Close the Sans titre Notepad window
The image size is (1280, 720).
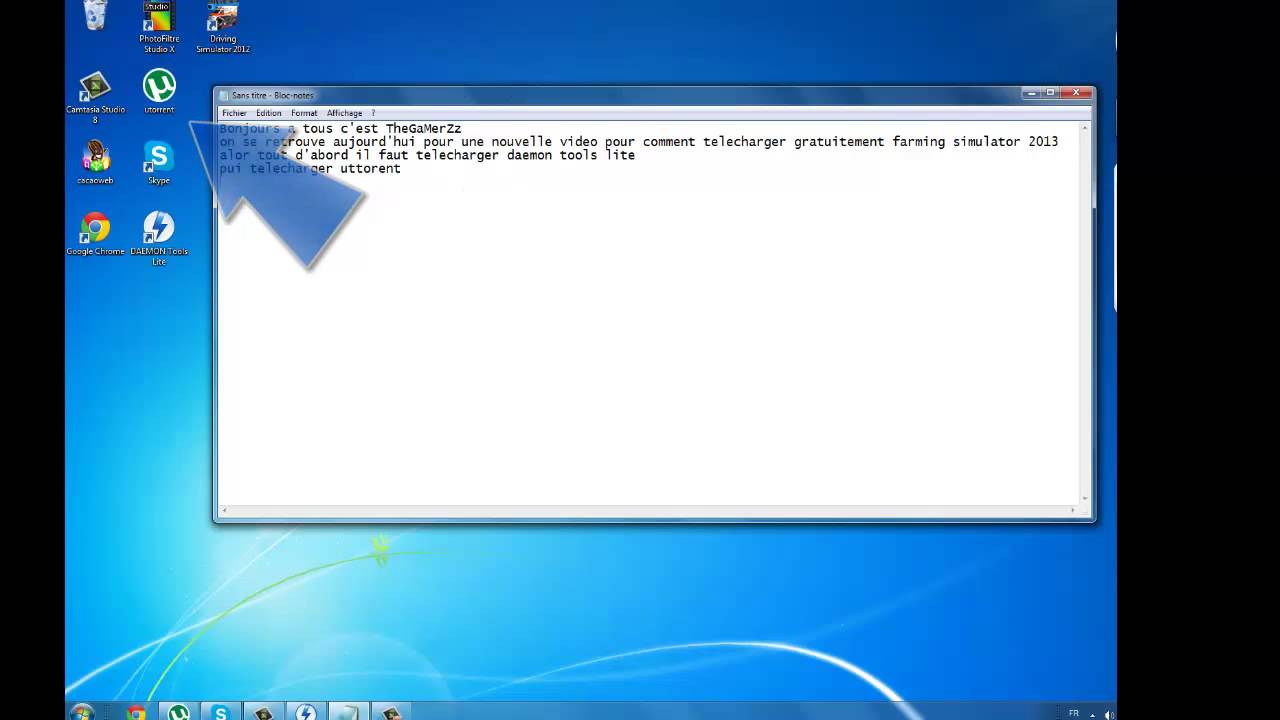(x=1076, y=93)
